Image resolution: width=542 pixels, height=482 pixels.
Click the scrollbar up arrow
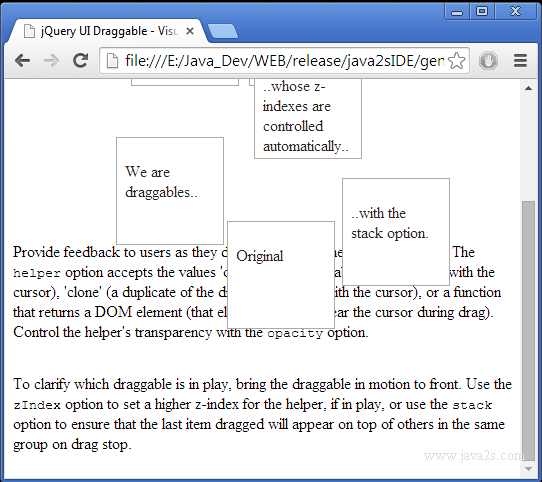coord(528,88)
